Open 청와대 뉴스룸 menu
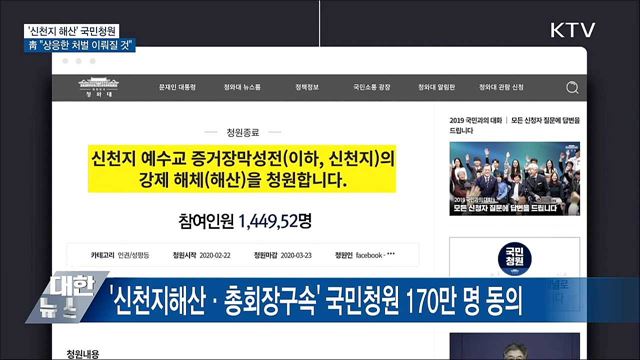The image size is (640, 360). 242,87
